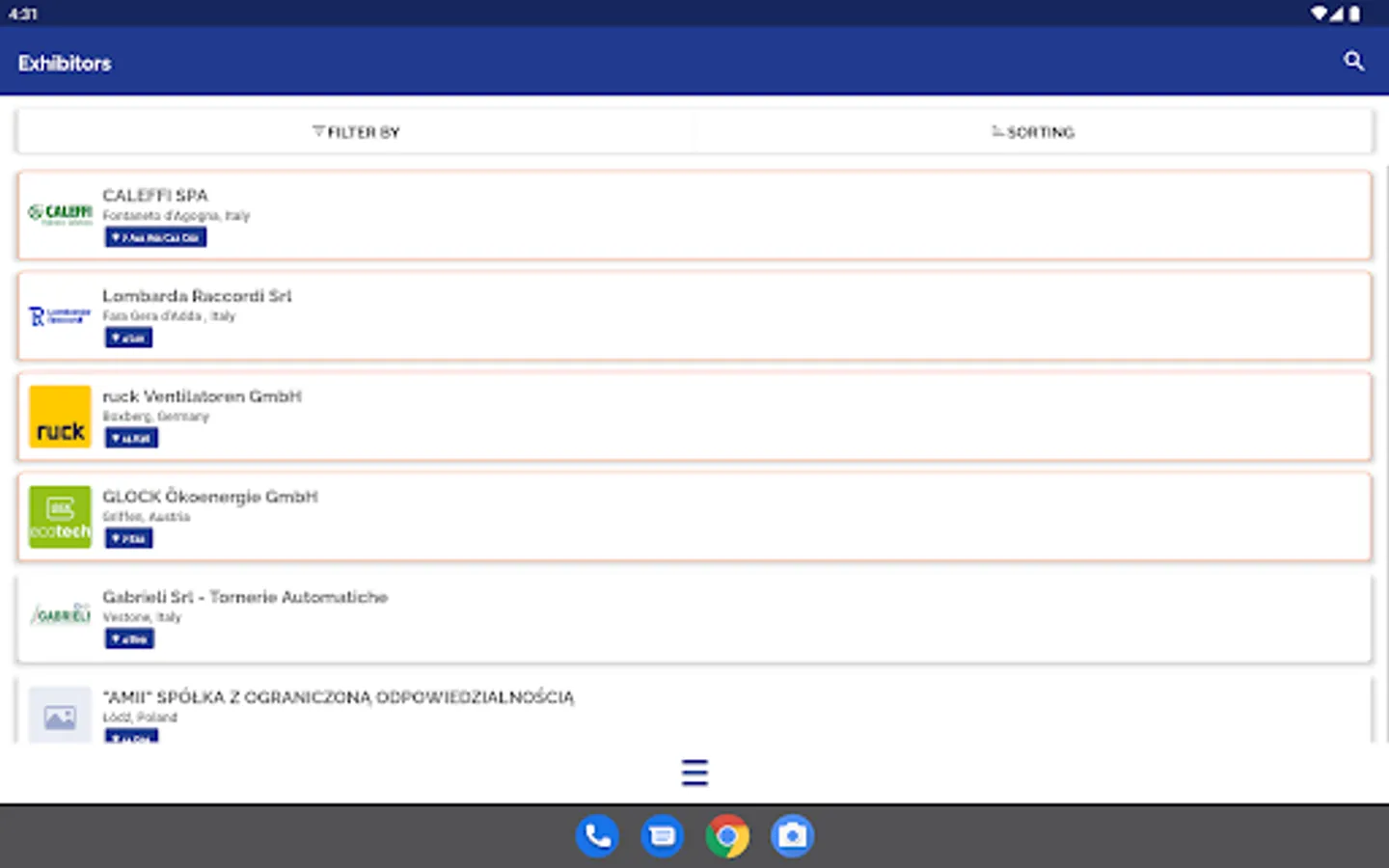Screen dimensions: 1389x868
Task: Select Lombarda Raccordi Srl exhibitor name
Action: [197, 295]
